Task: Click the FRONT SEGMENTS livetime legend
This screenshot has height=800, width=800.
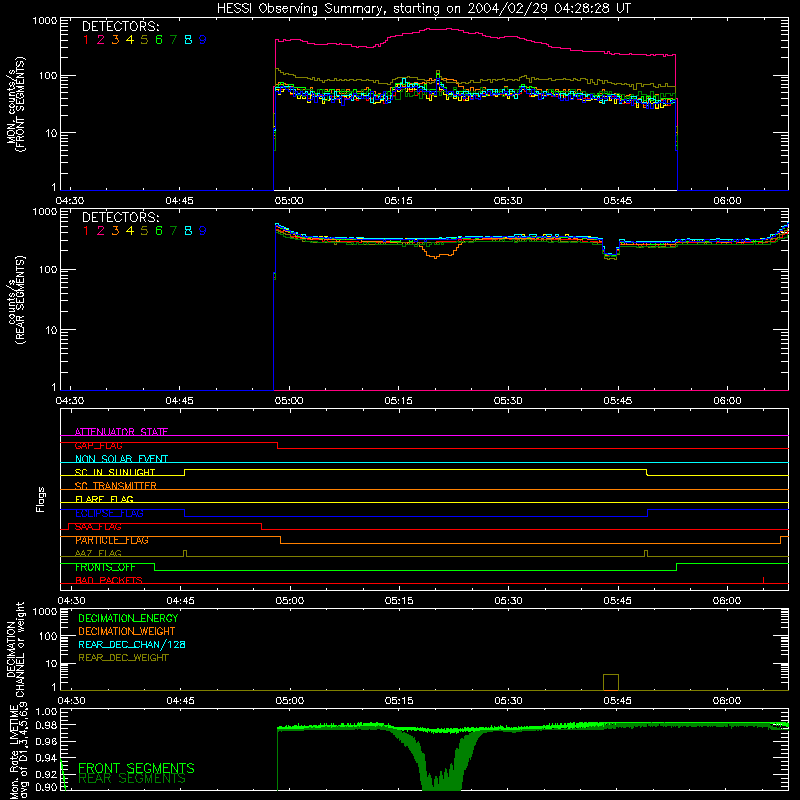Action: click(136, 768)
